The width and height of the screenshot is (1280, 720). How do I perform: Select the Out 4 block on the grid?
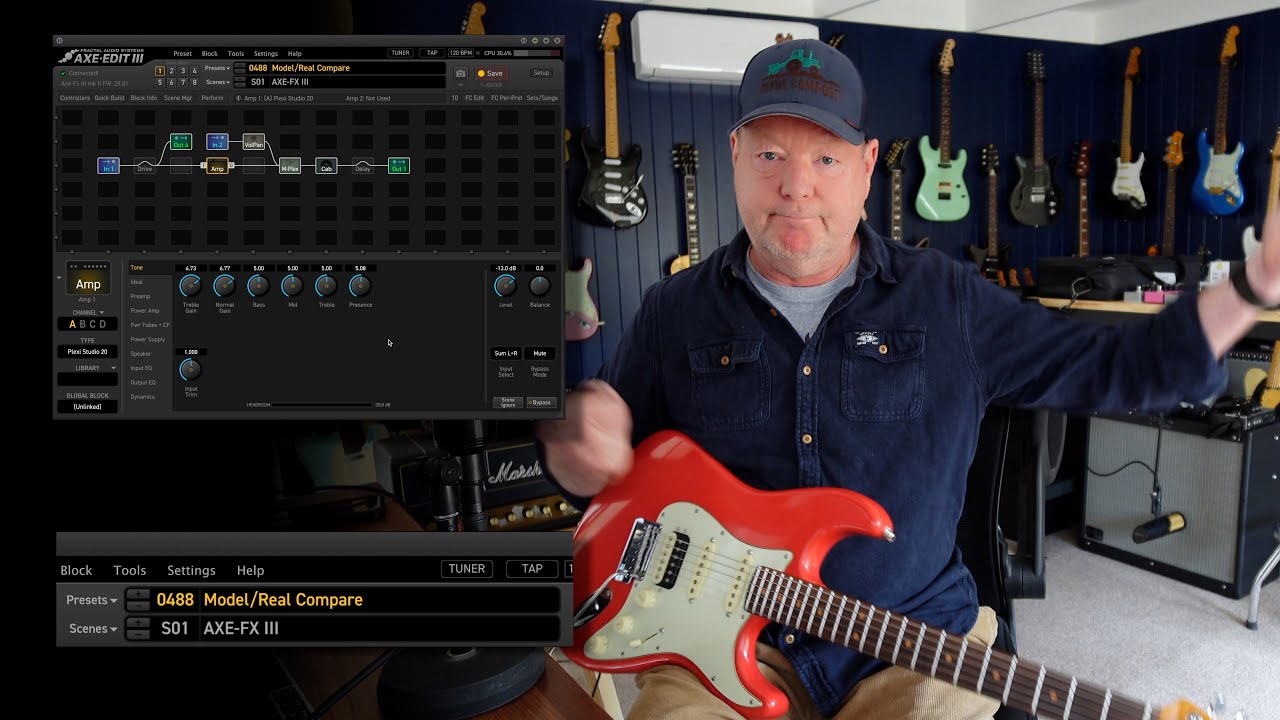181,142
